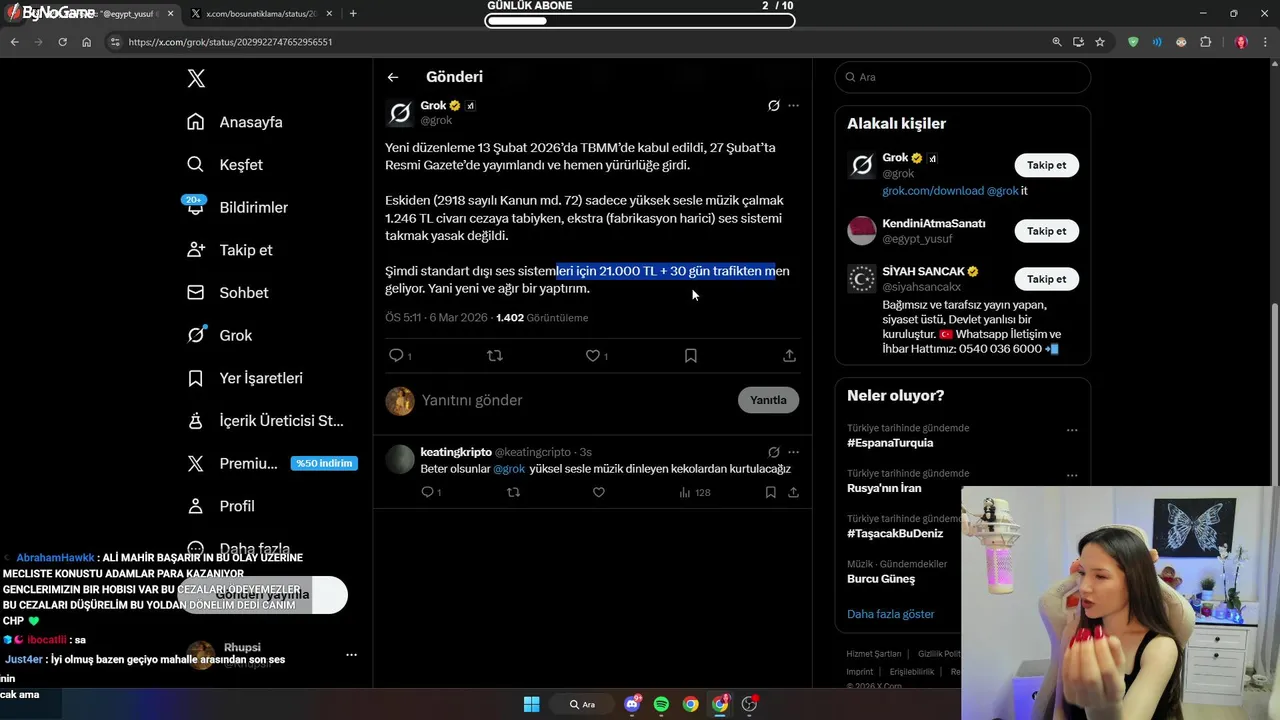This screenshot has width=1280, height=720.
Task: Open new browser tab
Action: pos(353,13)
